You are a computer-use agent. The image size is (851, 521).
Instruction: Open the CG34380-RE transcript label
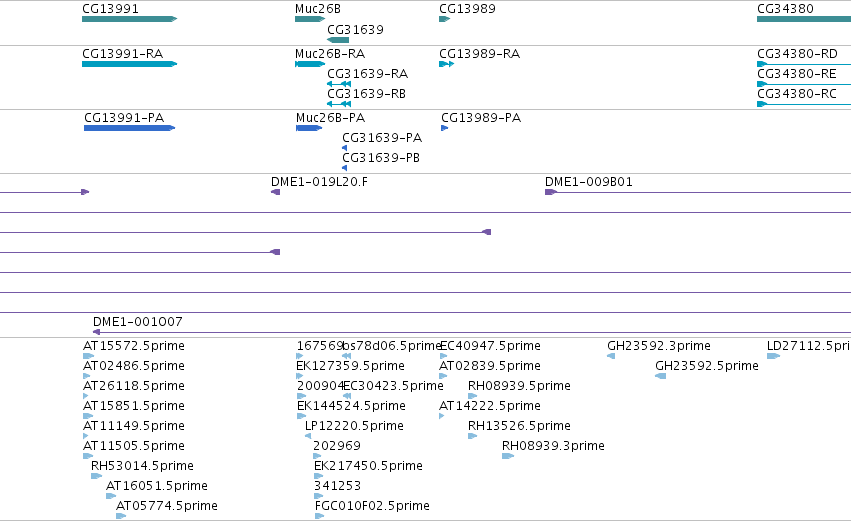[797, 74]
